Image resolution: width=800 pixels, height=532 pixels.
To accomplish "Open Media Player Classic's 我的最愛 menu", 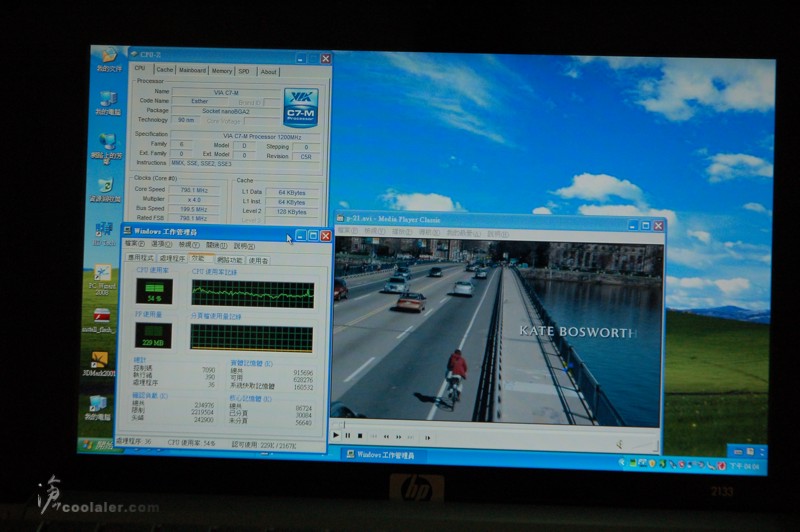I will click(463, 233).
